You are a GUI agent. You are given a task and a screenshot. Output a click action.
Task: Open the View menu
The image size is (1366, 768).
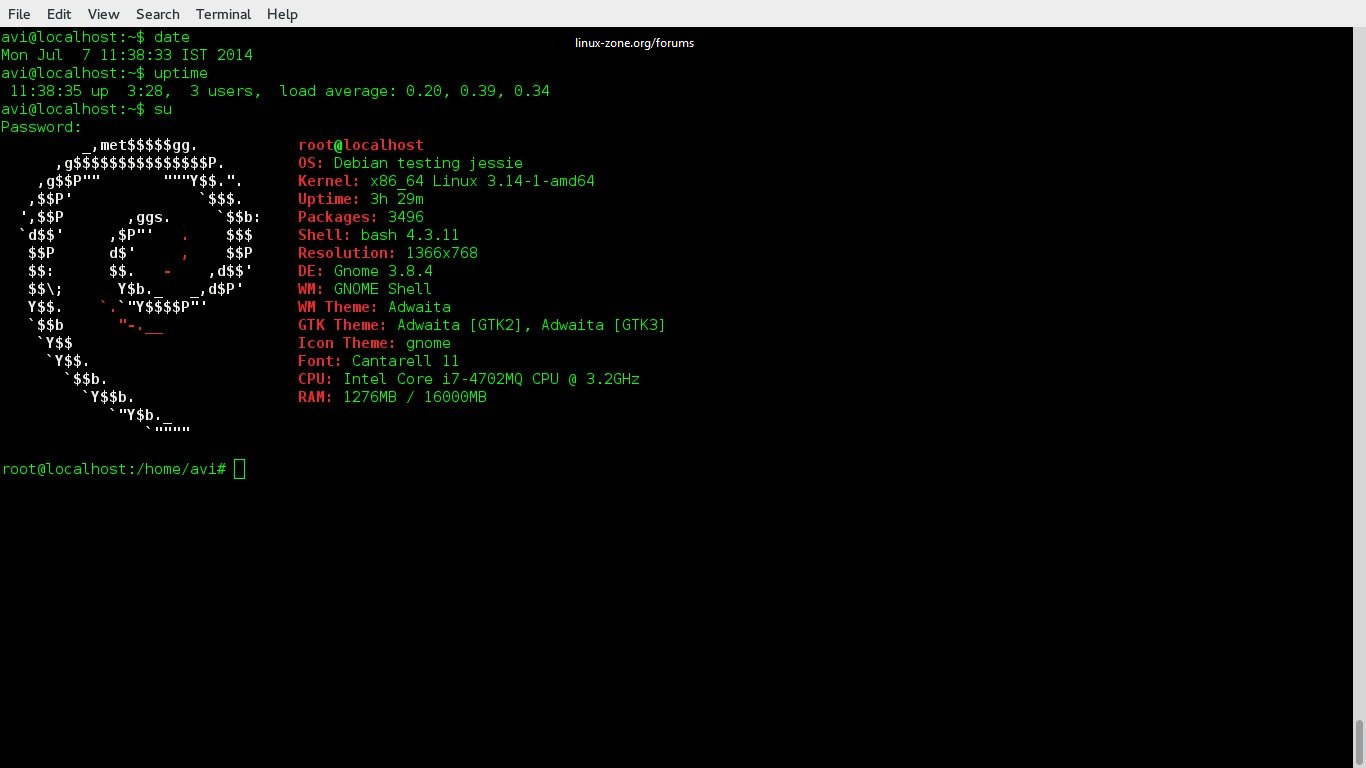click(x=103, y=14)
